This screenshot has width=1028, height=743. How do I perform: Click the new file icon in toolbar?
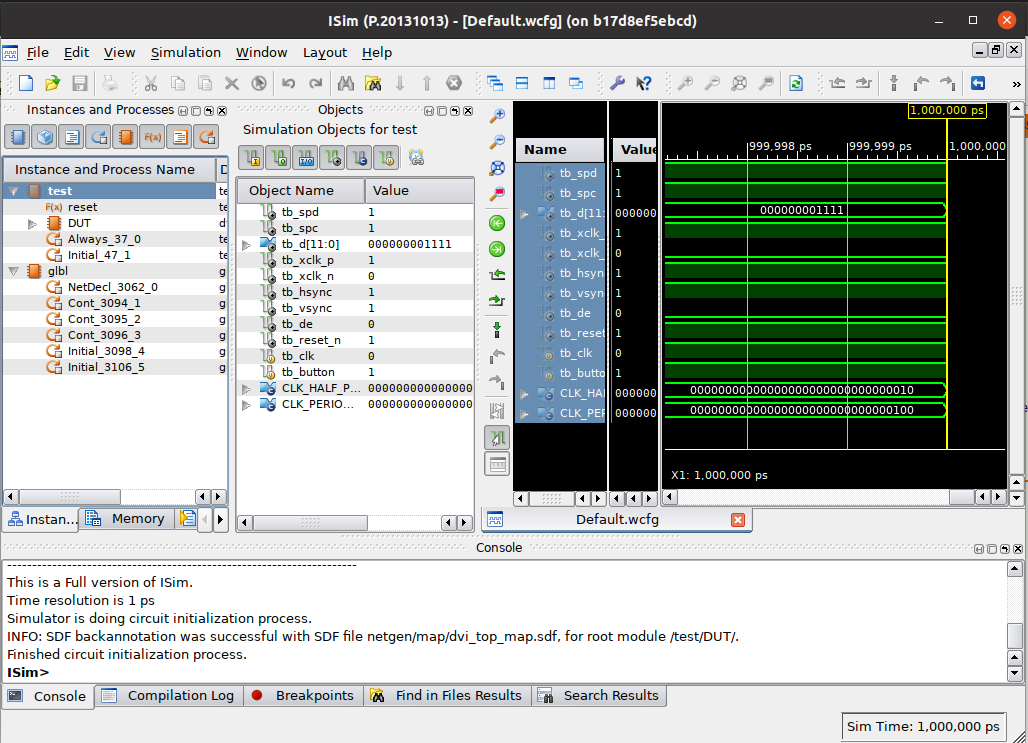point(26,83)
